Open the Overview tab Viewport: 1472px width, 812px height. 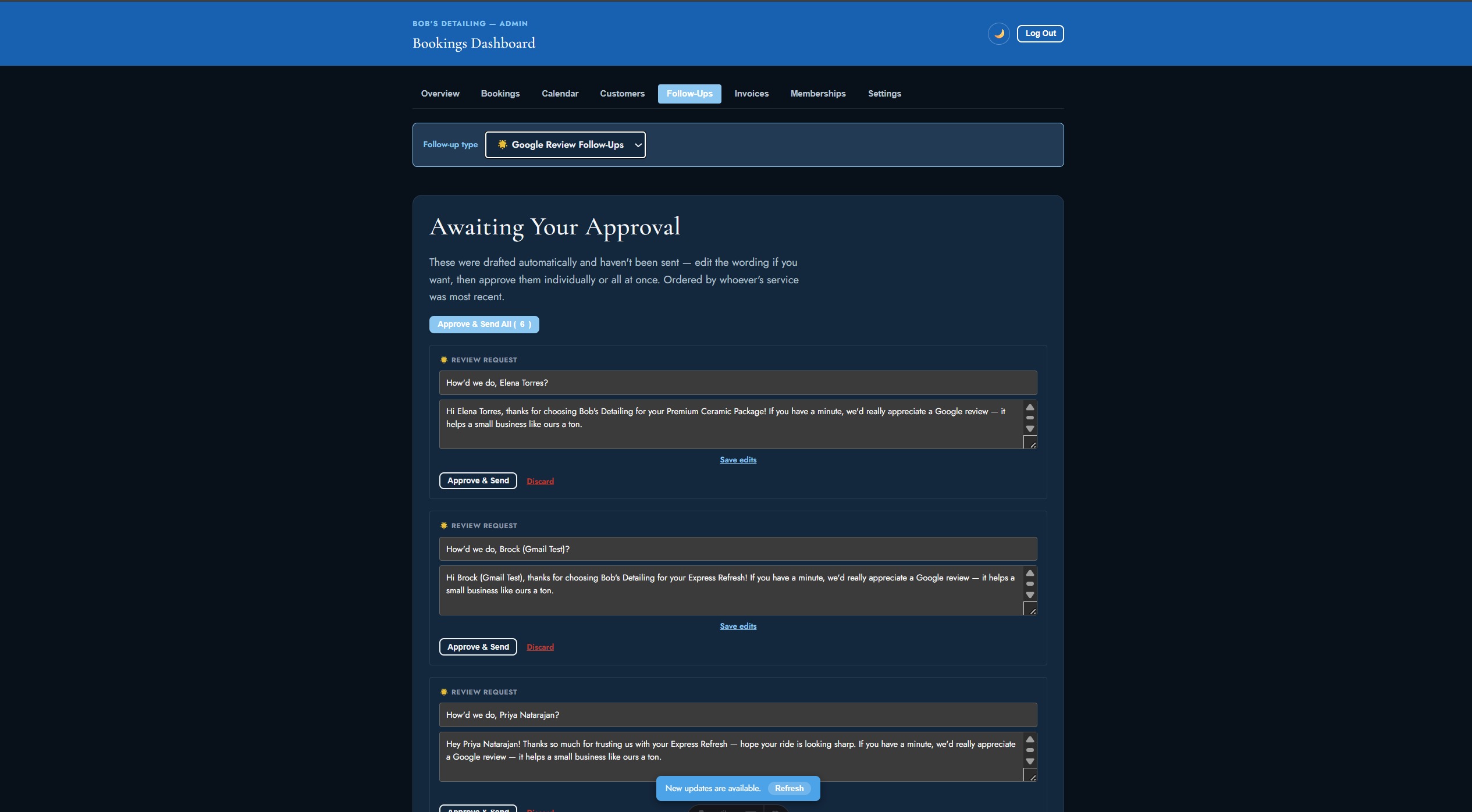440,94
